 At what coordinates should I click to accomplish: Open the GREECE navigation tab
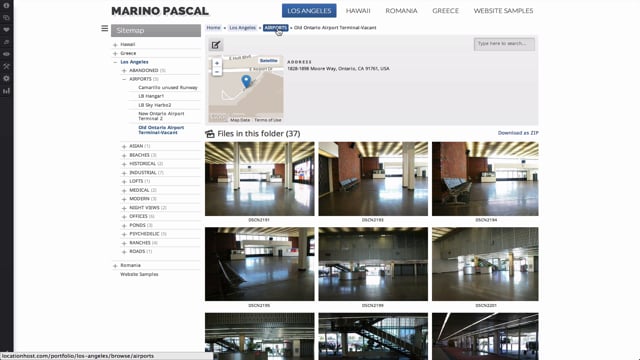point(445,11)
